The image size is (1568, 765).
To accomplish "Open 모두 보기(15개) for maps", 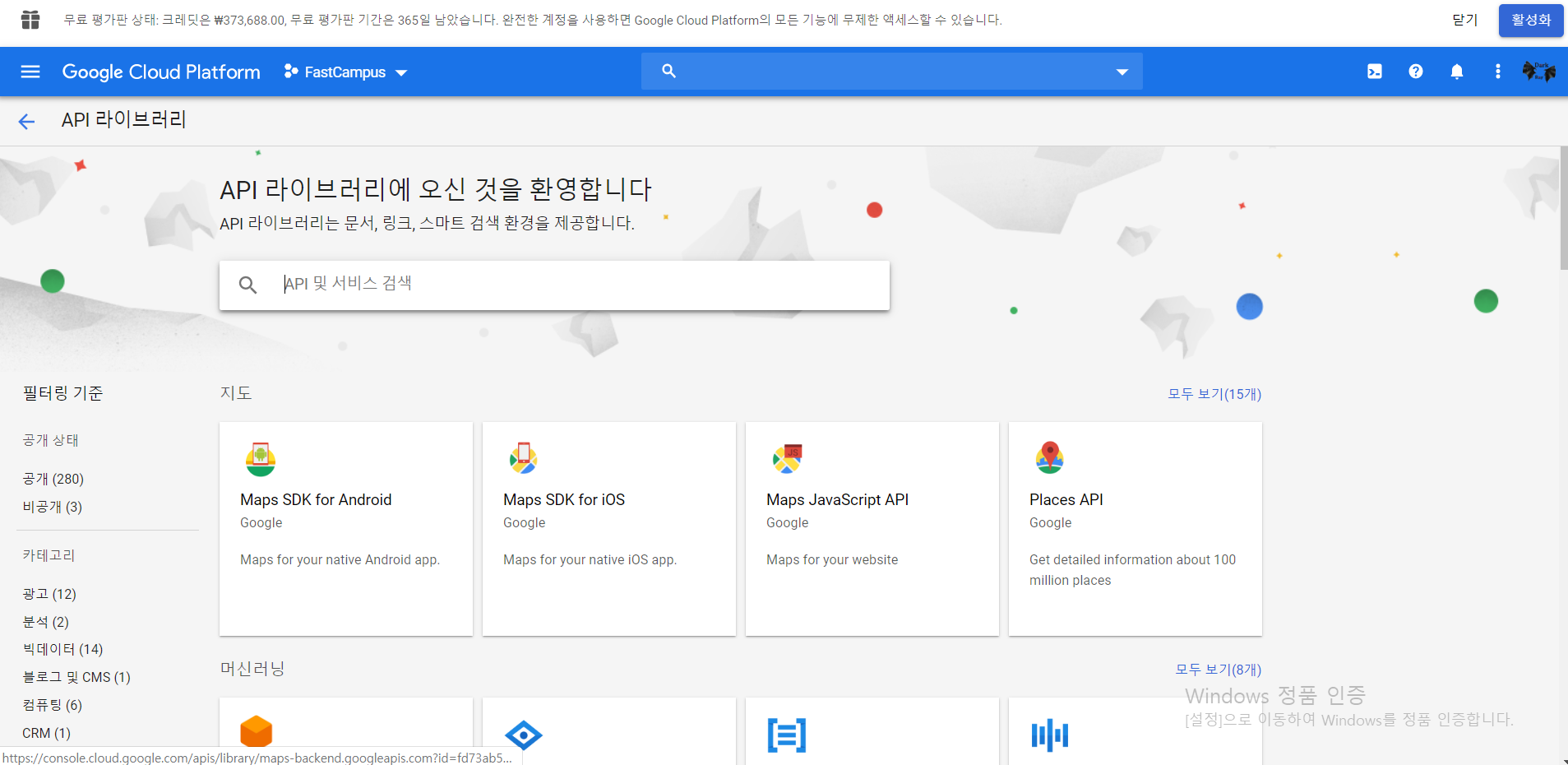I will [x=1214, y=394].
